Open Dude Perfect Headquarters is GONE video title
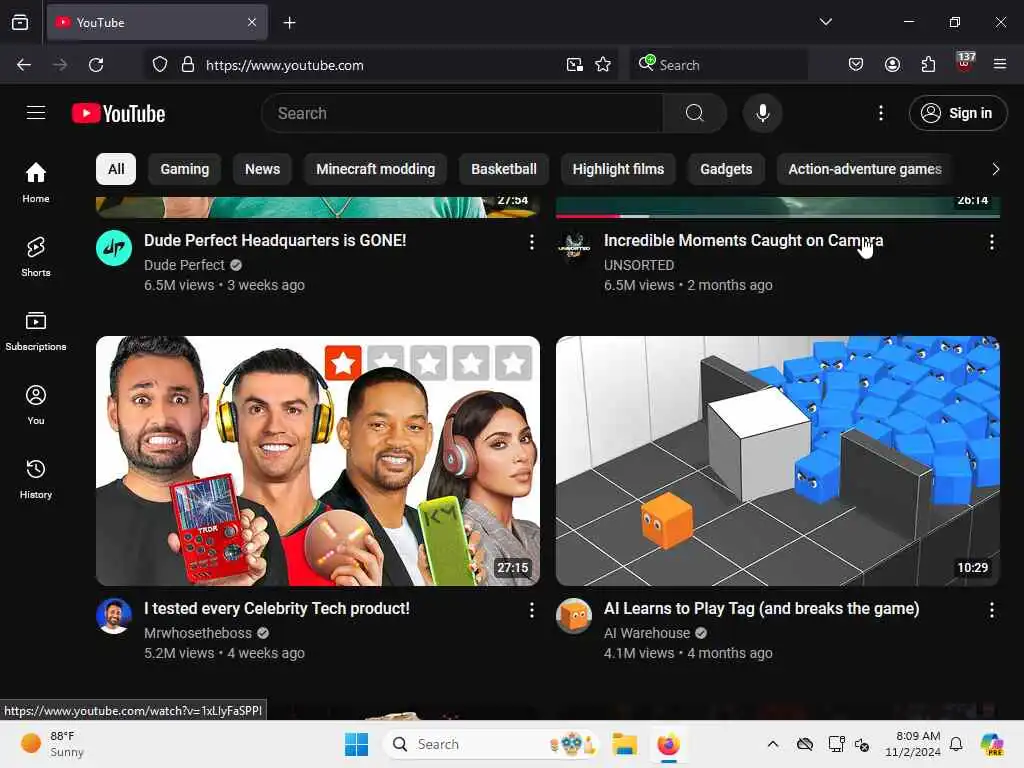The height and width of the screenshot is (768, 1024). (275, 240)
